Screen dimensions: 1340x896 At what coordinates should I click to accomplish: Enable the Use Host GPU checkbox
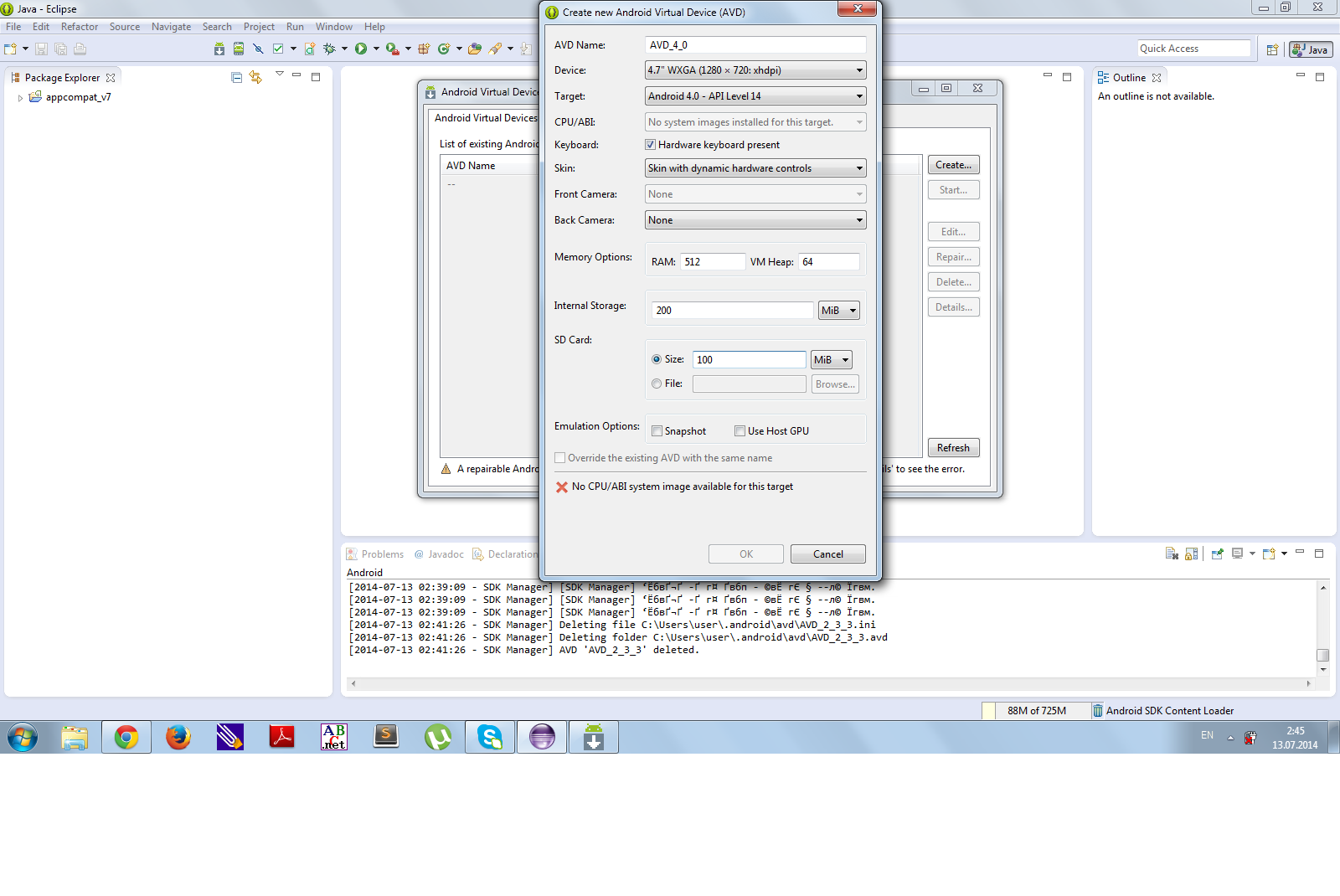(740, 431)
